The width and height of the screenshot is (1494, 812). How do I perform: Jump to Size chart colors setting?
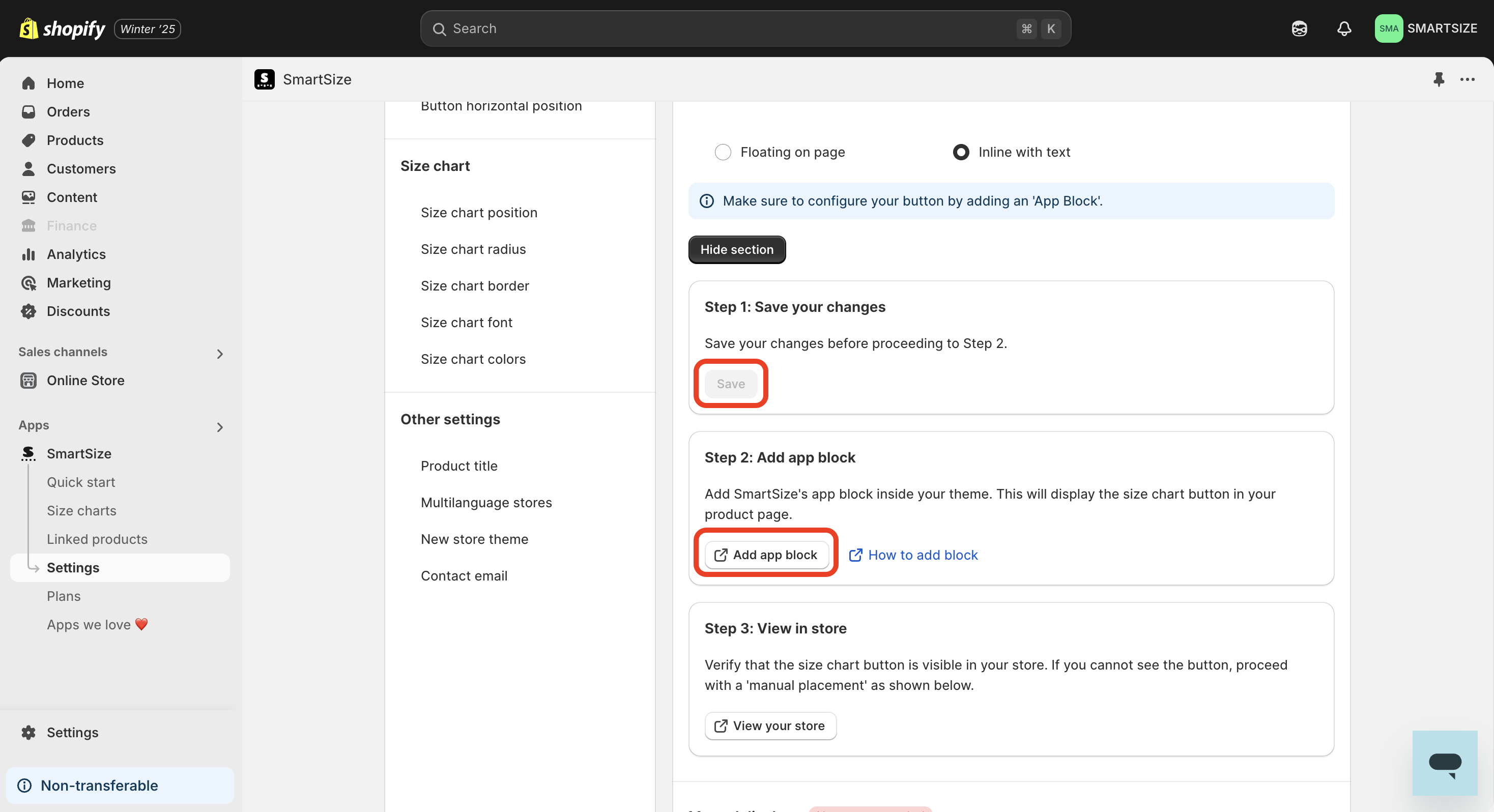(473, 359)
